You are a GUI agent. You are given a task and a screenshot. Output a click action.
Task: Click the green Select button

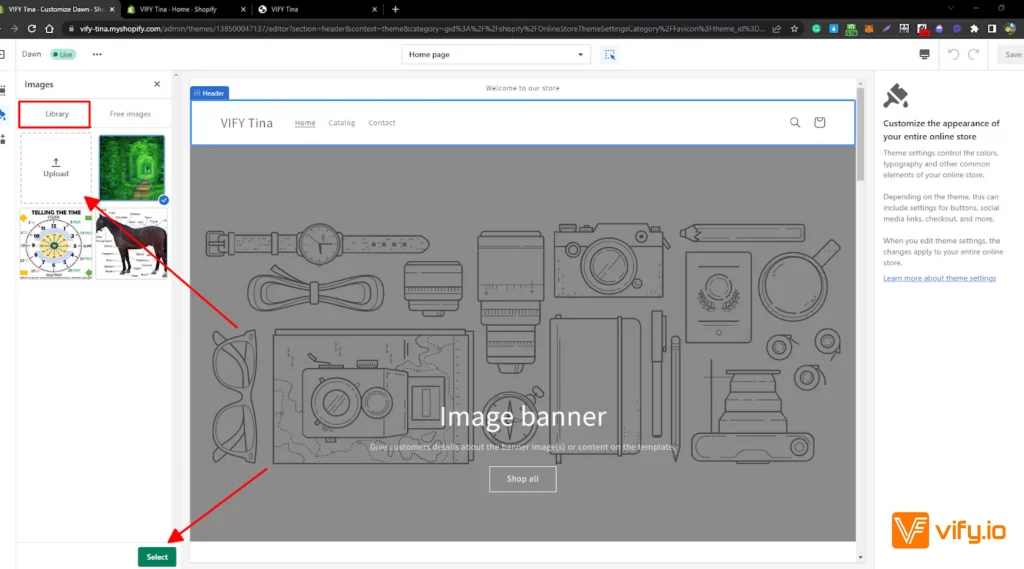click(x=157, y=557)
